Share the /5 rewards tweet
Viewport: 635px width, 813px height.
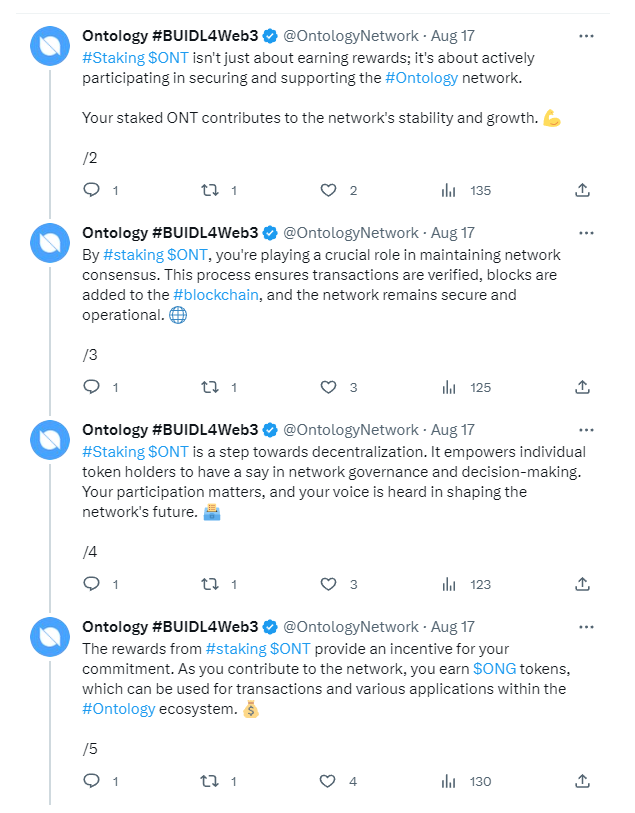click(582, 781)
